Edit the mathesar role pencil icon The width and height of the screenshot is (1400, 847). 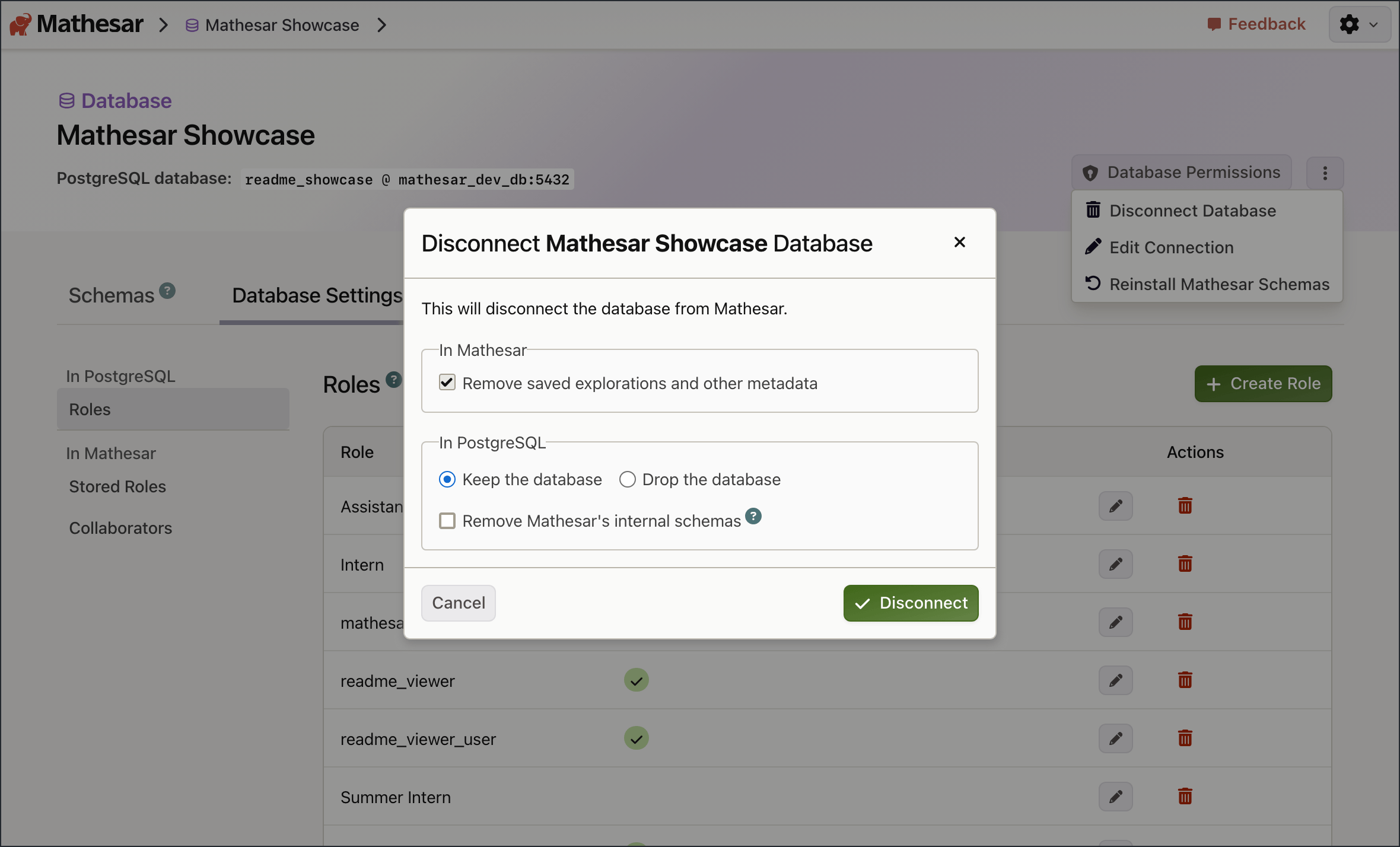(1115, 622)
